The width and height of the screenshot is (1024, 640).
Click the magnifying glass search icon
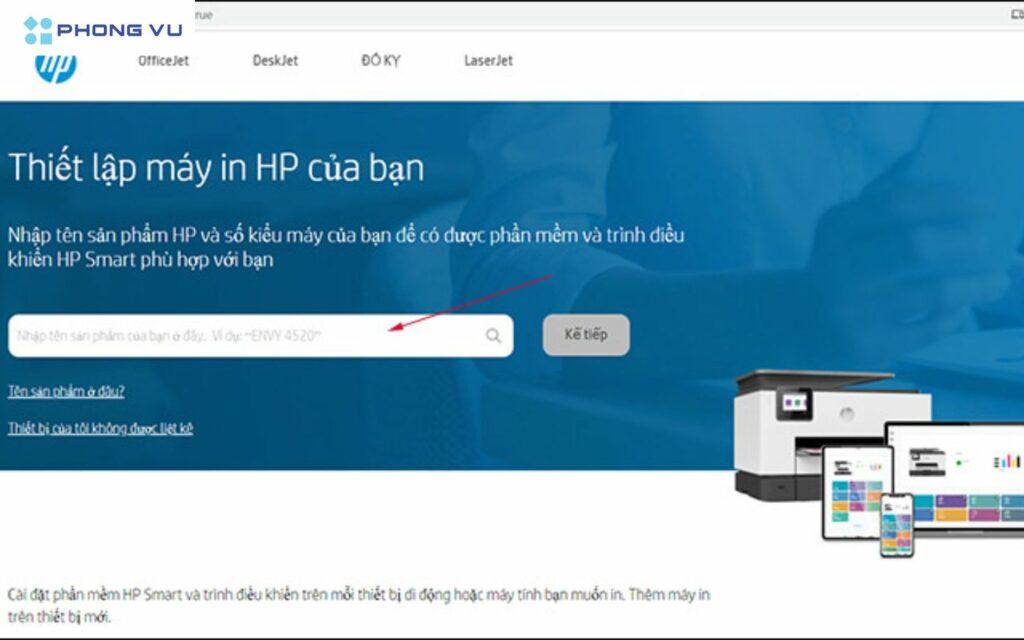pyautogui.click(x=493, y=336)
